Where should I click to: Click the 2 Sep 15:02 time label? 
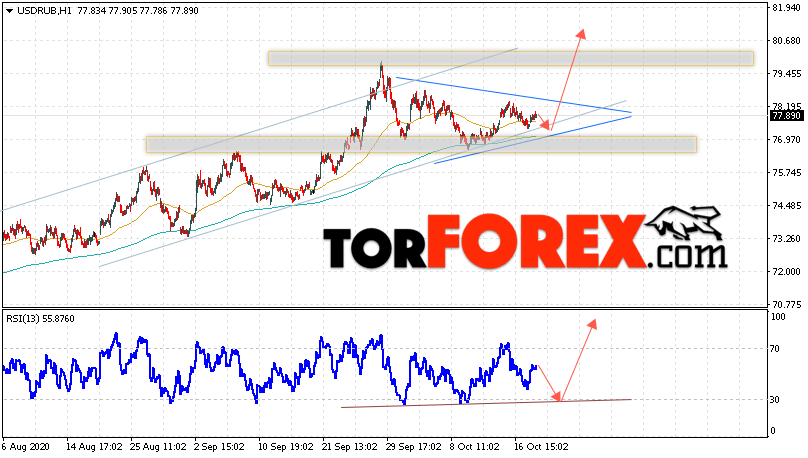(x=219, y=446)
